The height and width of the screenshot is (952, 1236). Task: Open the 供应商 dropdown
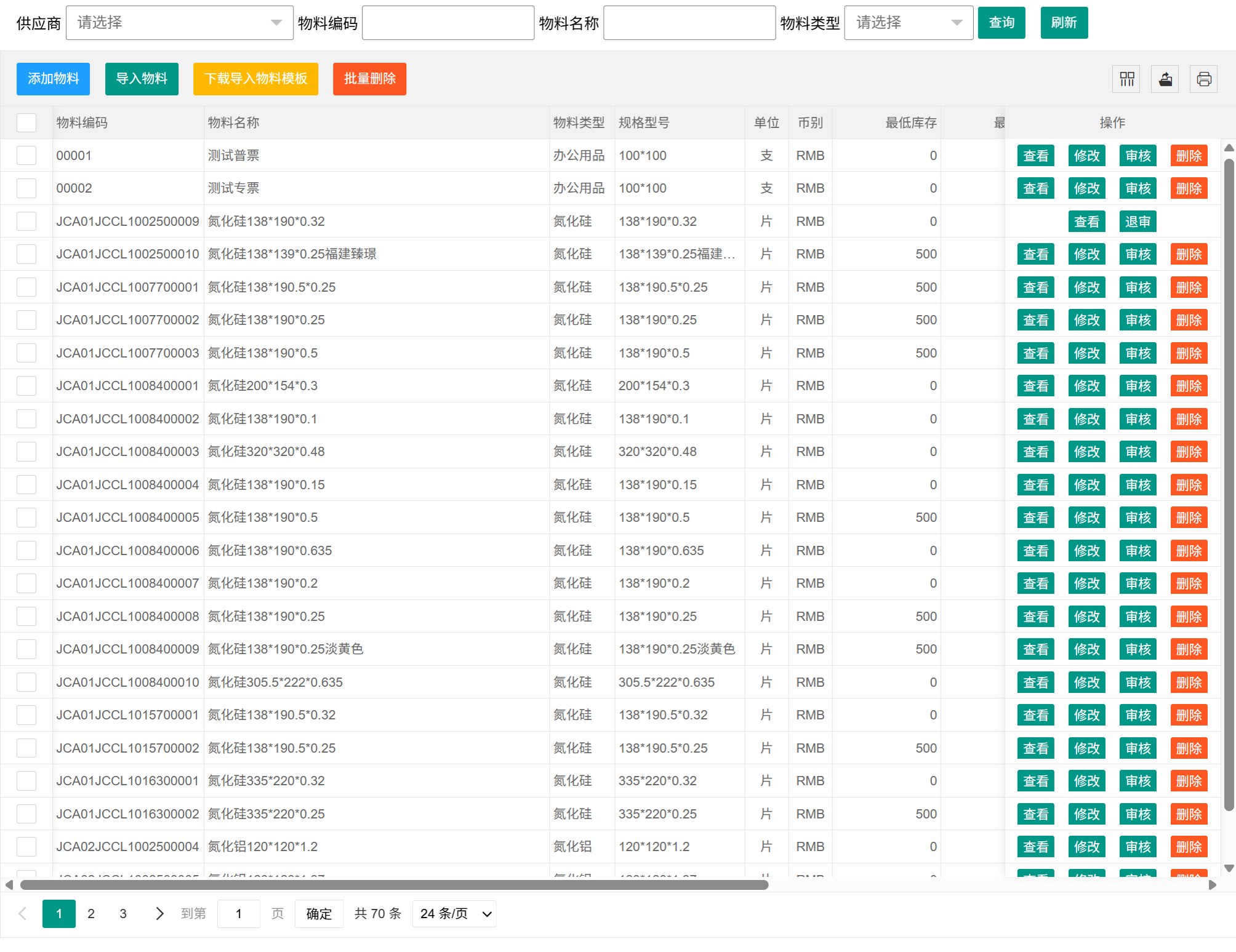coord(180,23)
